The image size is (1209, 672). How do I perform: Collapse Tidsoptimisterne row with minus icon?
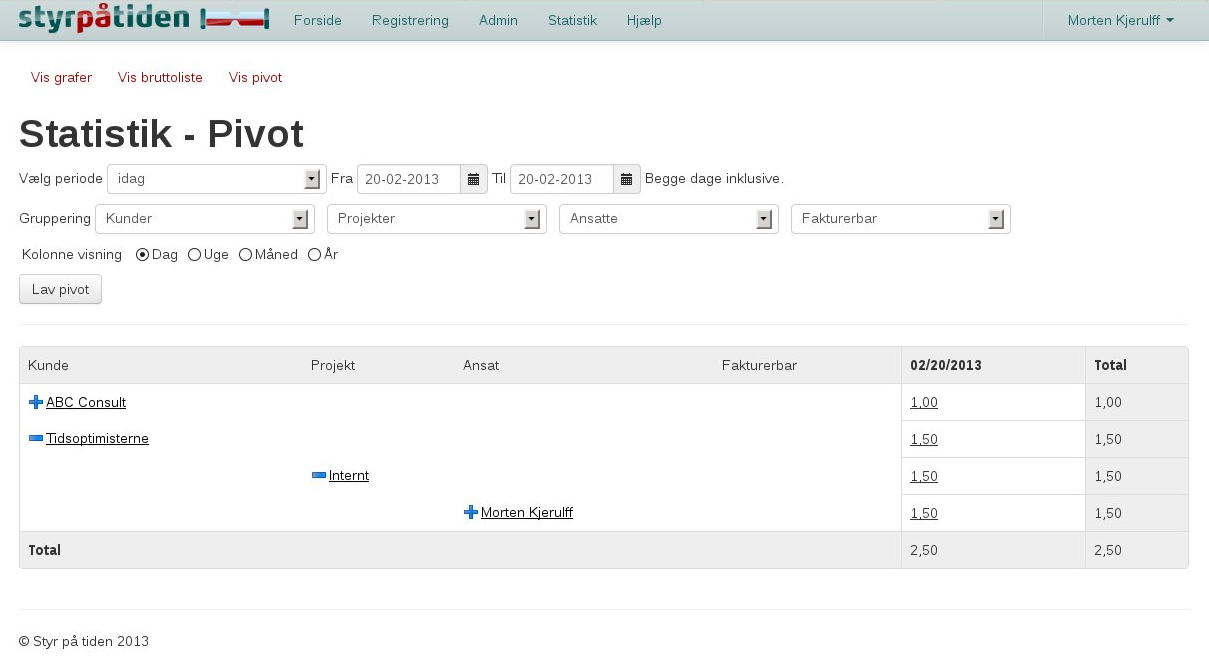36,439
